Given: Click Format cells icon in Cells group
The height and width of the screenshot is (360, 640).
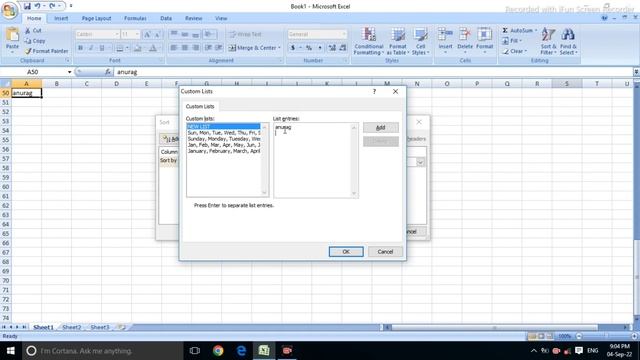Looking at the screenshot, I should pyautogui.click(x=484, y=35).
